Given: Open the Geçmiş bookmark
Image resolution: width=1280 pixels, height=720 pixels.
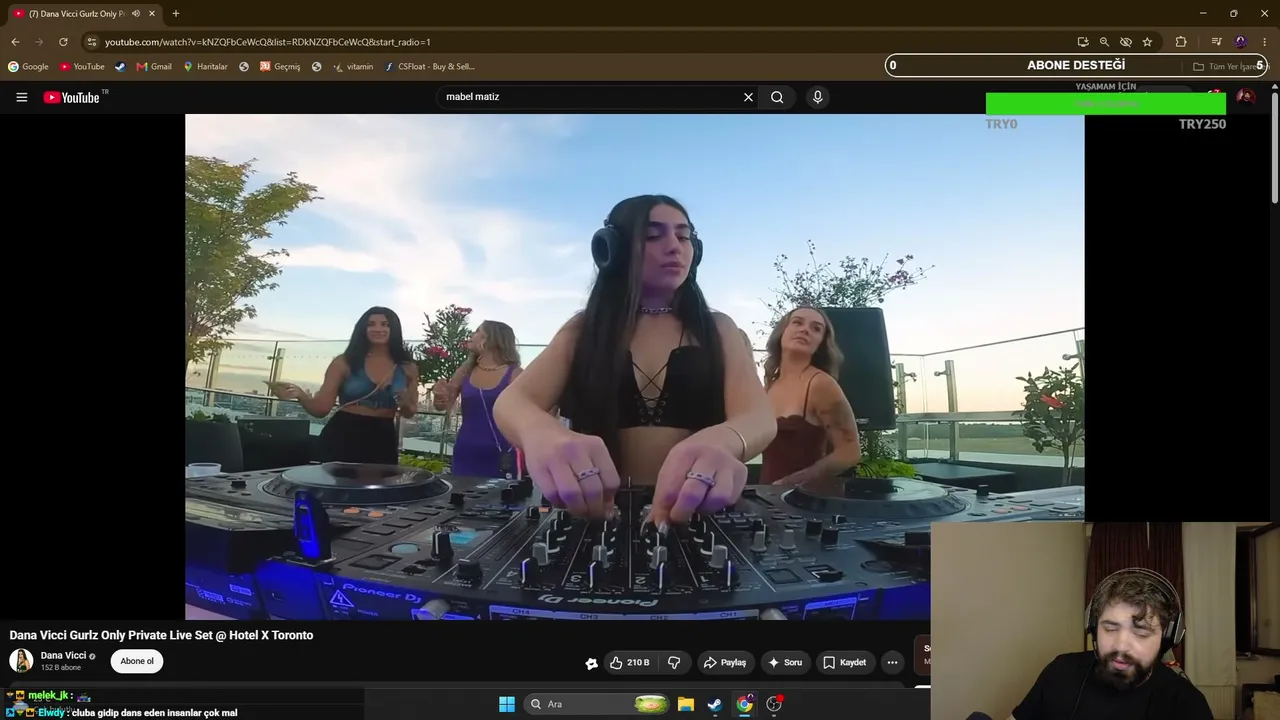Looking at the screenshot, I should pos(280,67).
